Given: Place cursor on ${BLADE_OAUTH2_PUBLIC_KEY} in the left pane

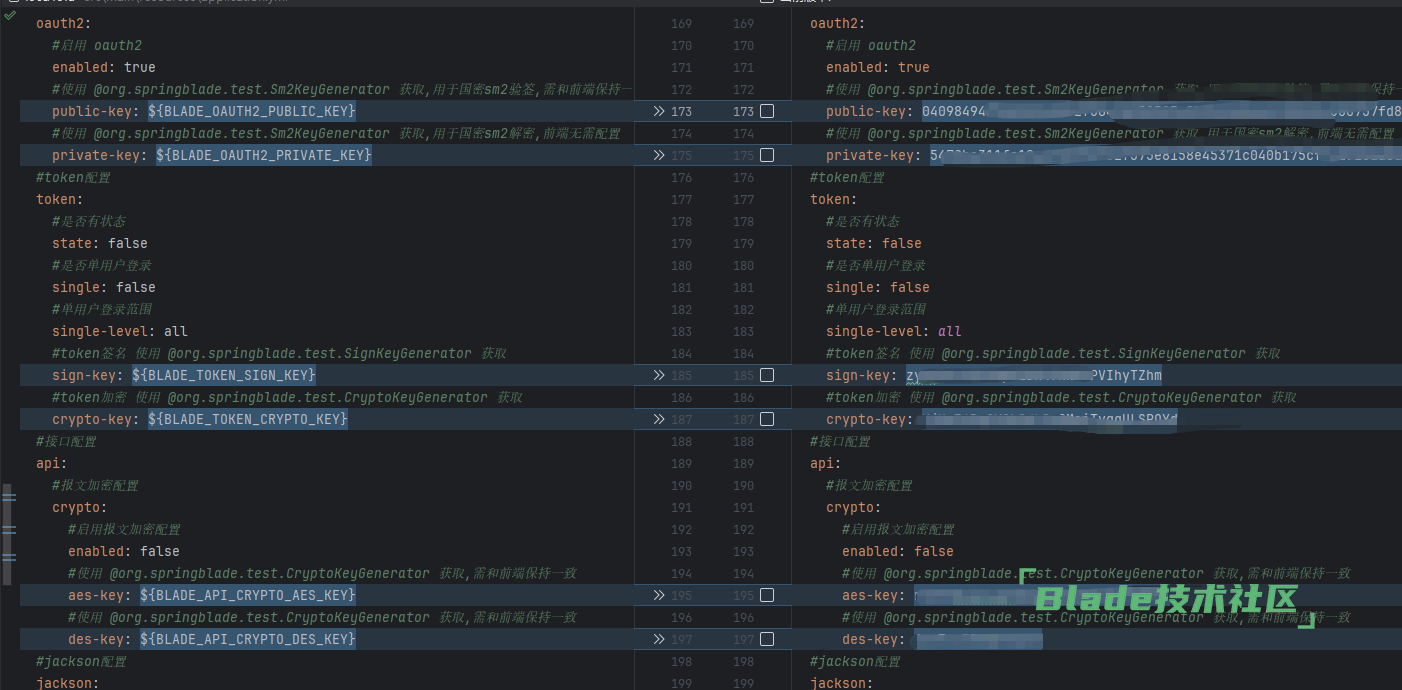Looking at the screenshot, I should click(251, 111).
